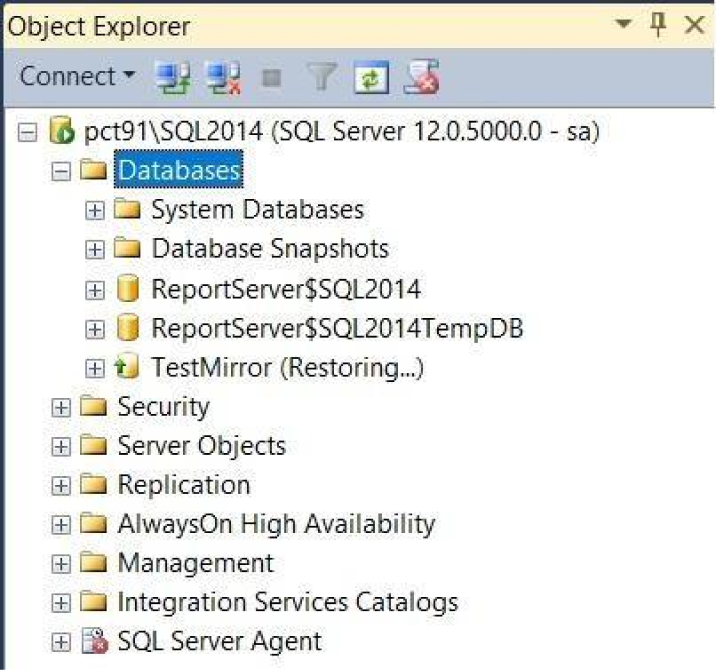The width and height of the screenshot is (716, 670).
Task: Select the AlwaysOn High Availability label
Action: click(x=276, y=524)
